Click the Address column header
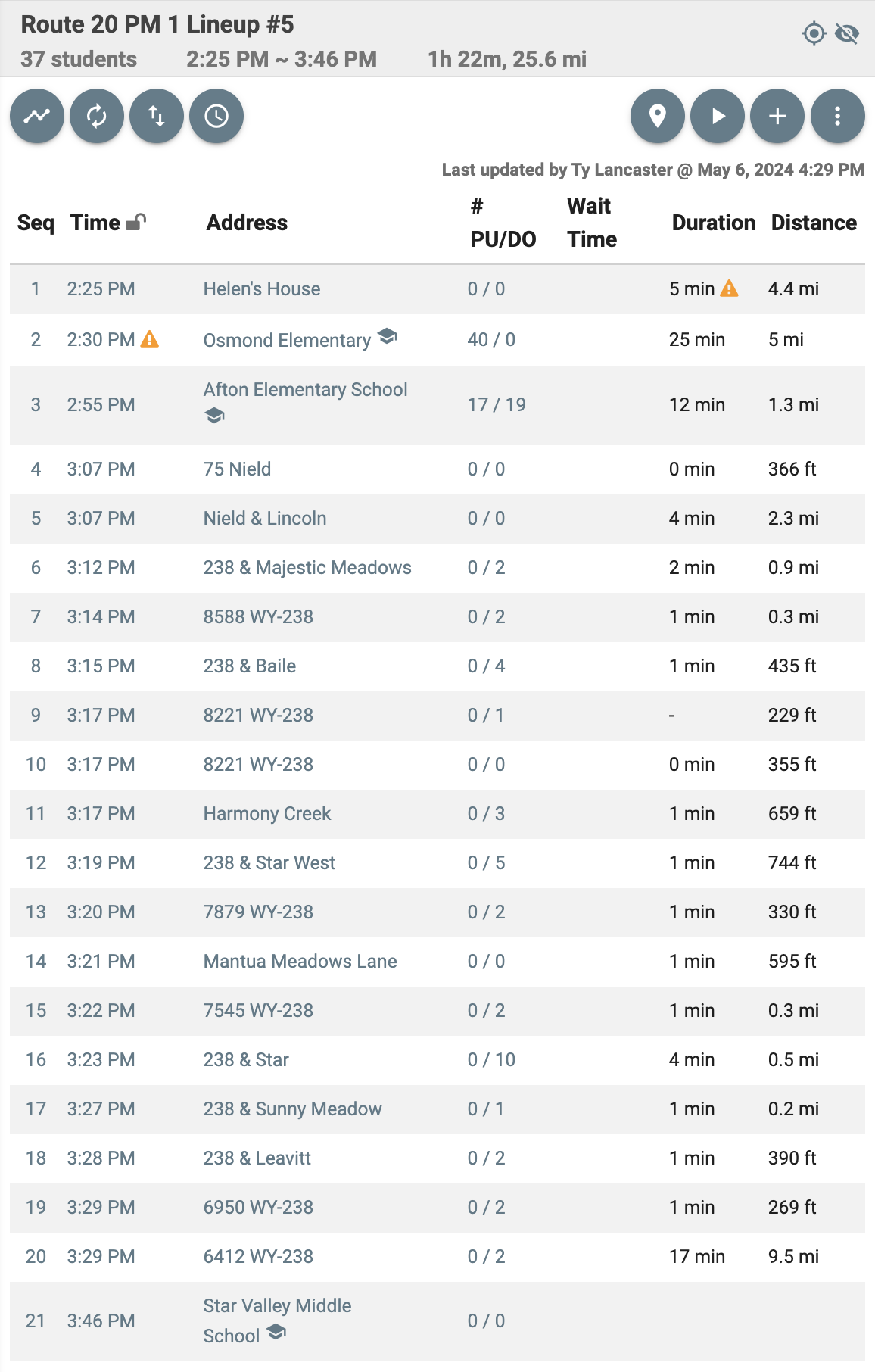875x1372 pixels. tap(247, 223)
